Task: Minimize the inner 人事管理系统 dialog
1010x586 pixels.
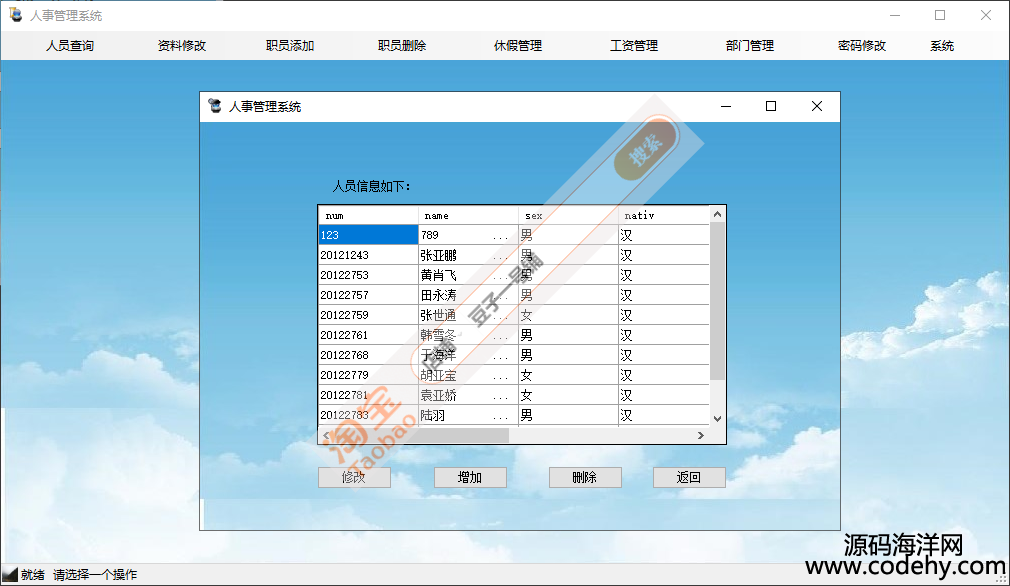Action: pyautogui.click(x=726, y=106)
